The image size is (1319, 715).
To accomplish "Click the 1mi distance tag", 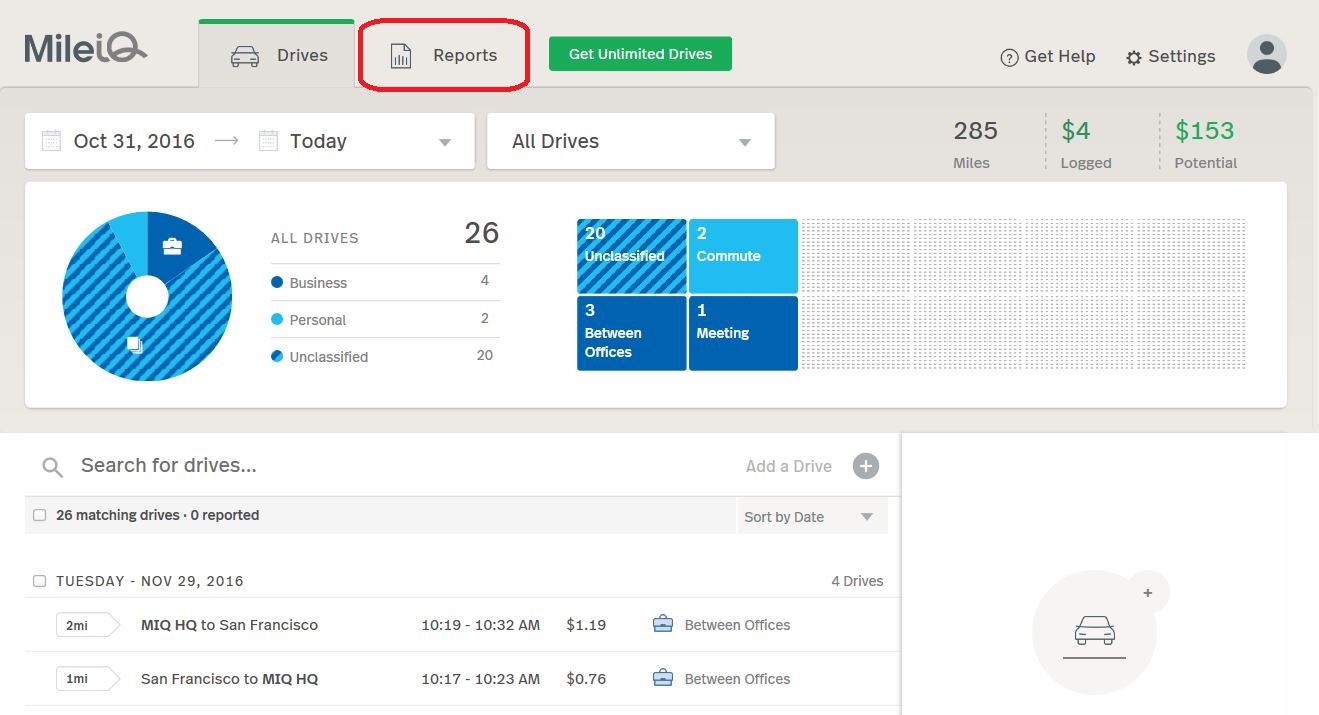I will click(87, 679).
